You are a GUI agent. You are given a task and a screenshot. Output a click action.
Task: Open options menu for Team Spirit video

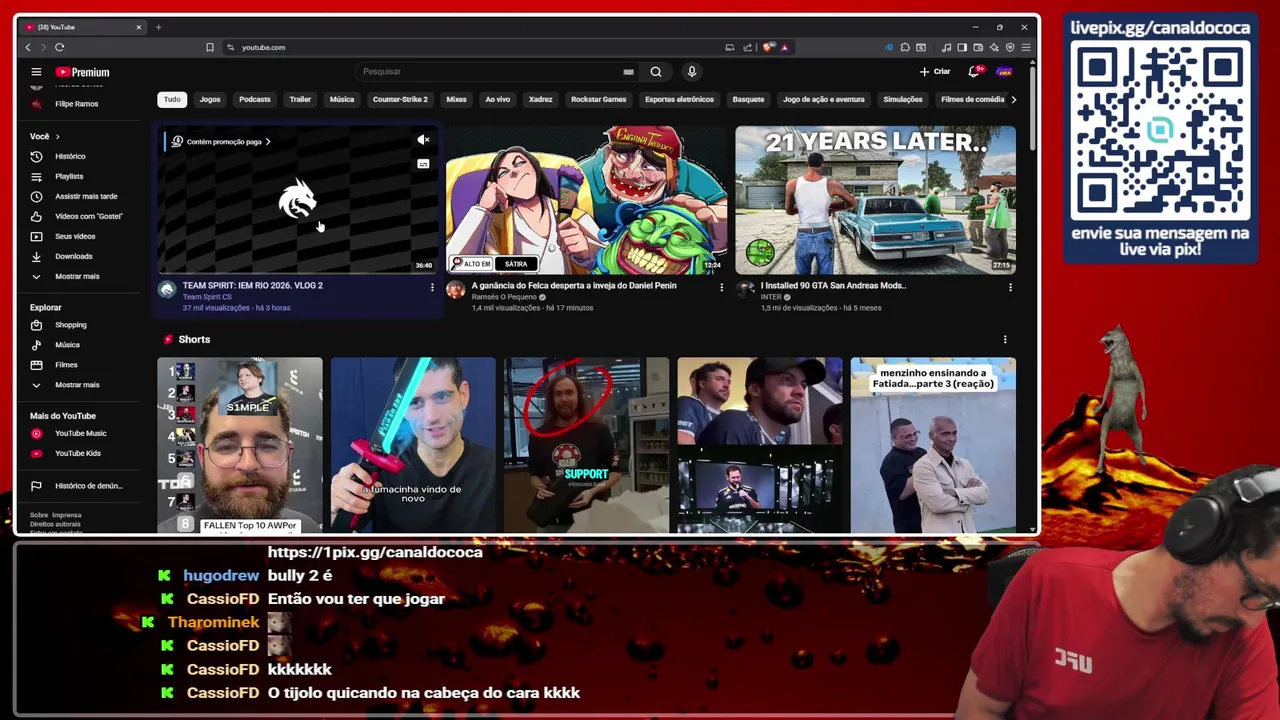(432, 287)
